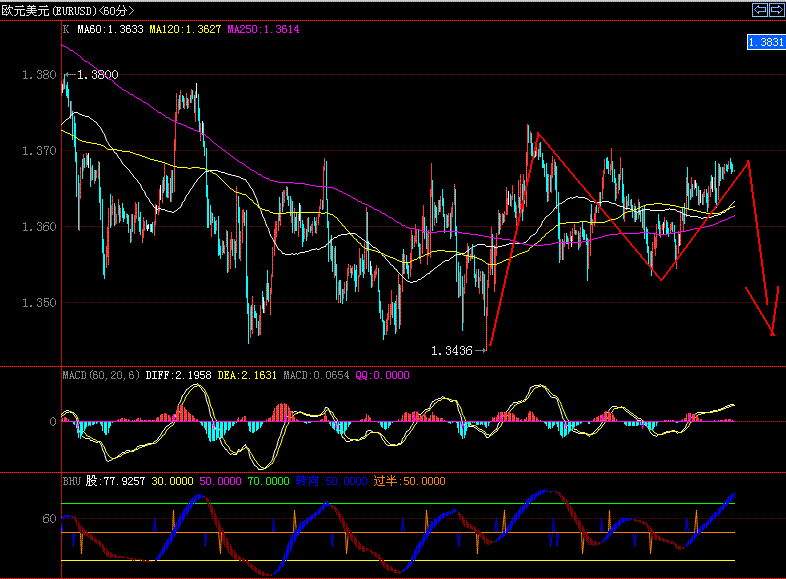Click the MACD:0.0654 value

[316, 375]
